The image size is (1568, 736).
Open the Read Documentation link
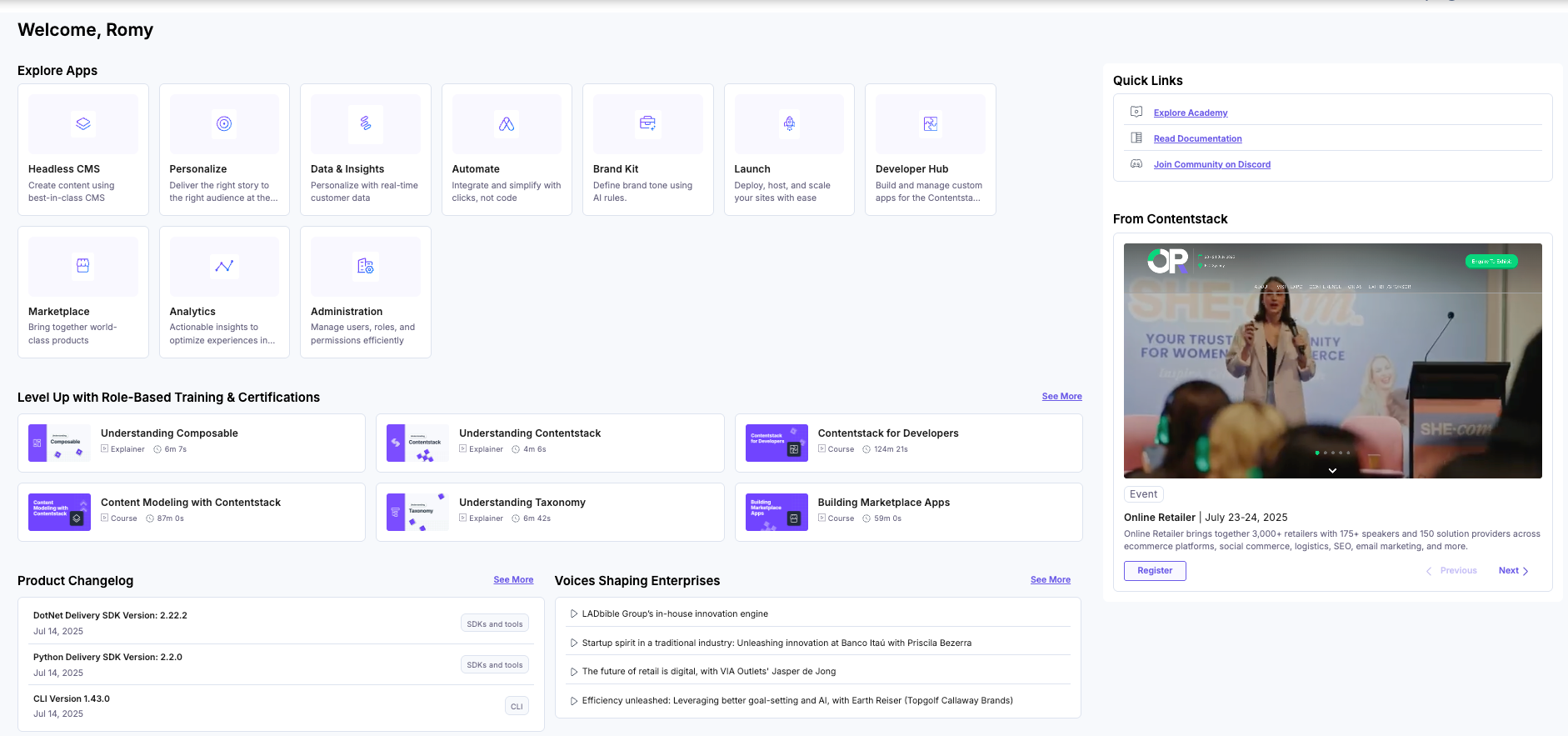pos(1197,138)
